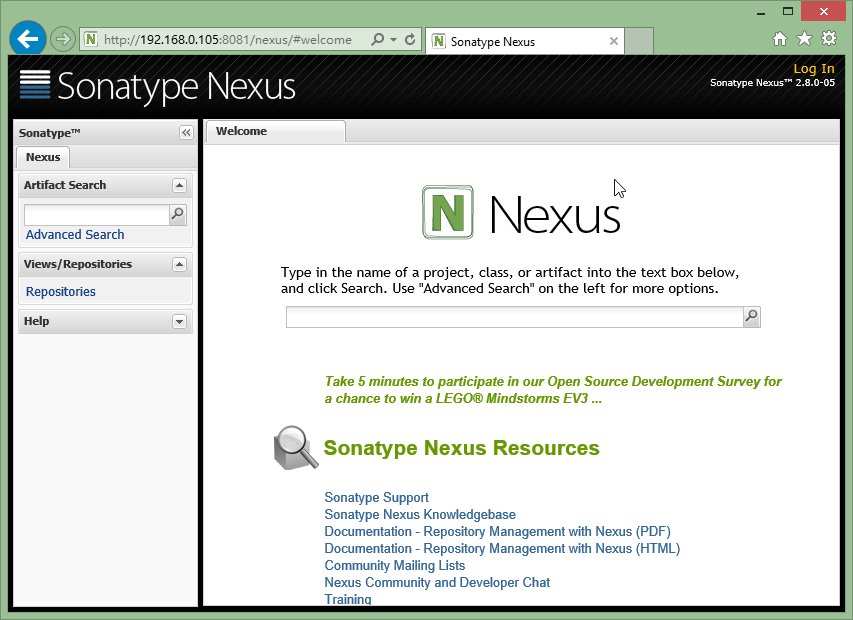Image resolution: width=853 pixels, height=620 pixels.
Task: Click the Views/Repositories section header
Action: [106, 264]
